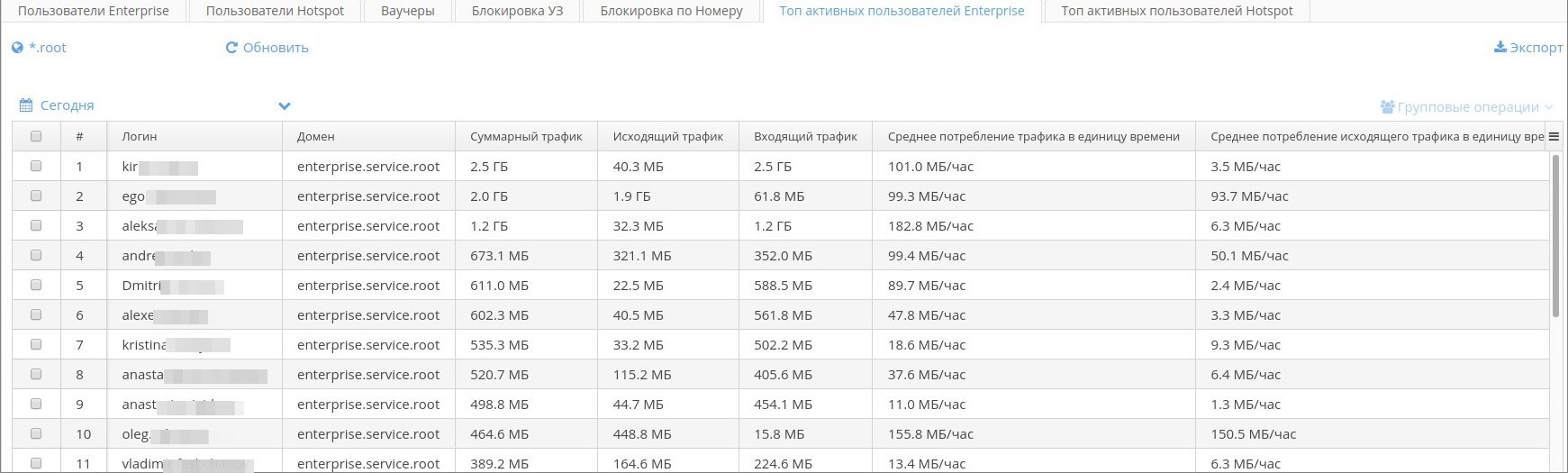Screen dimensions: 1568x473
Task: Click the calendar icon next to Сегодня
Action: (x=27, y=105)
